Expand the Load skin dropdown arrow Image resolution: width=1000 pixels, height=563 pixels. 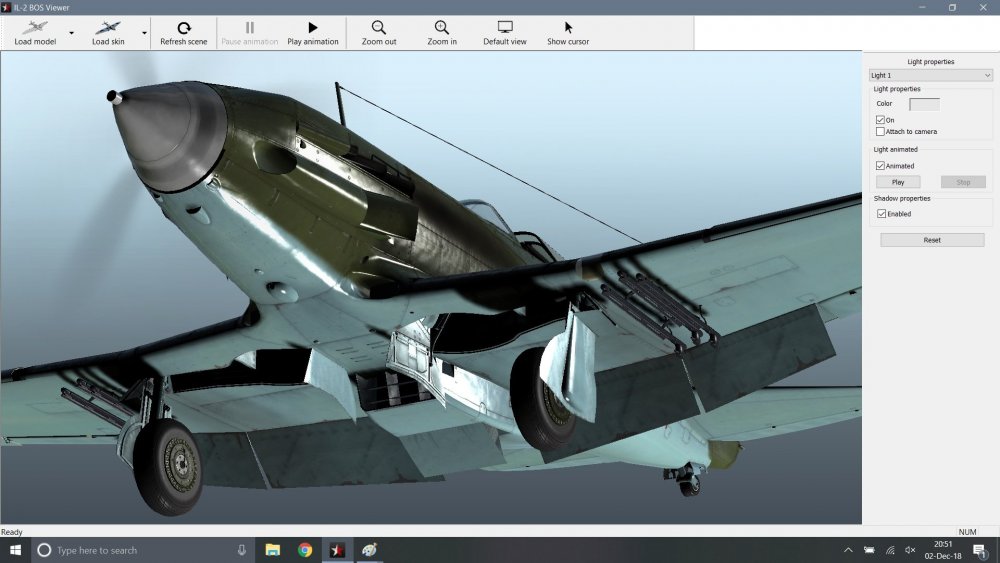point(144,33)
